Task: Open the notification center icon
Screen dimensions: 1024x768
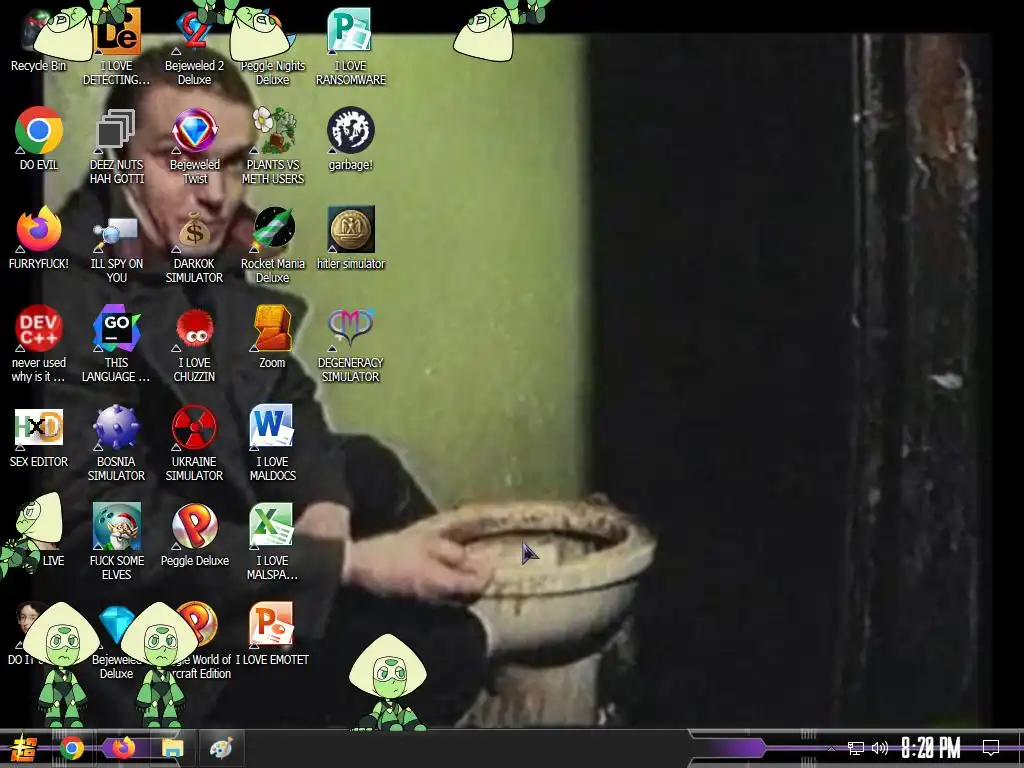Action: coord(991,748)
